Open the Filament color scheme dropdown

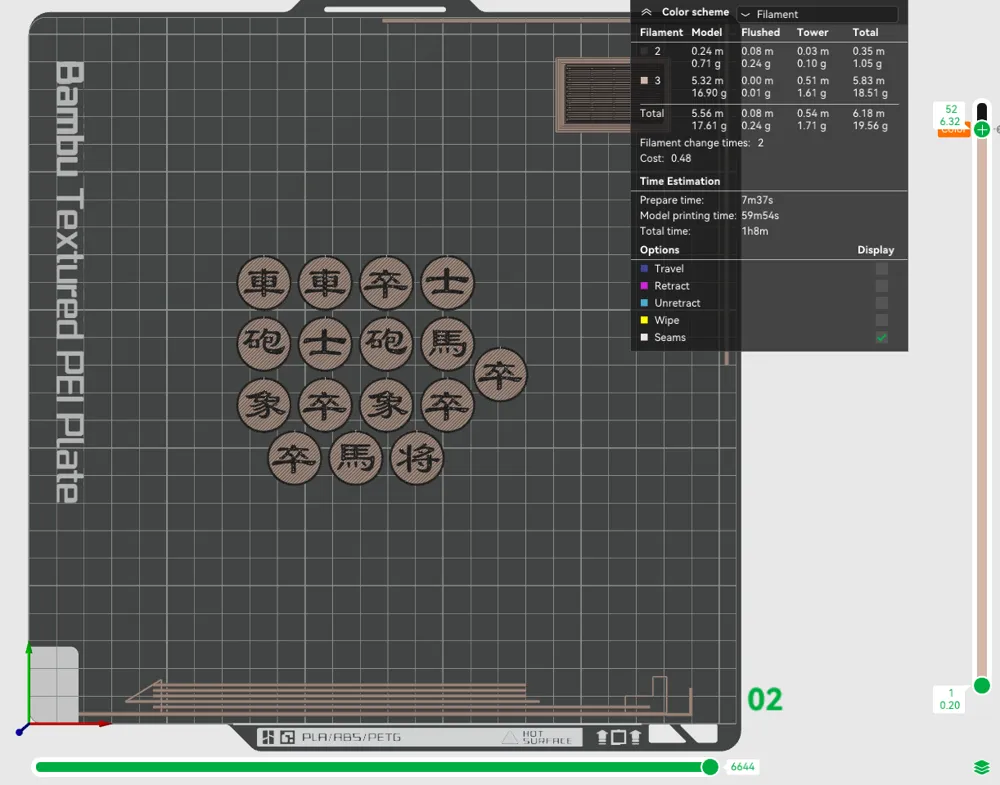(817, 14)
